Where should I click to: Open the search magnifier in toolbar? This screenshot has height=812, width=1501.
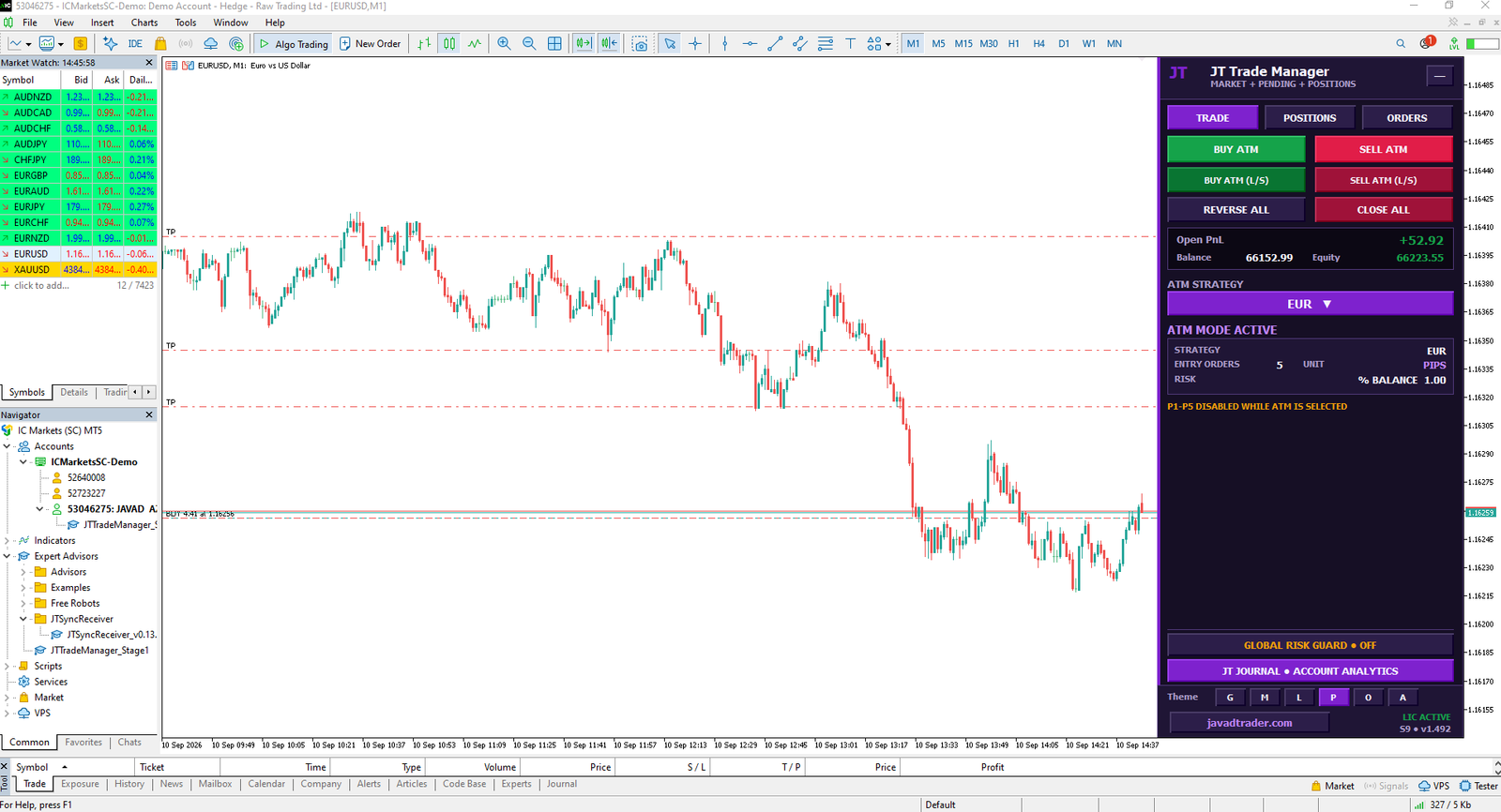pos(1401,43)
